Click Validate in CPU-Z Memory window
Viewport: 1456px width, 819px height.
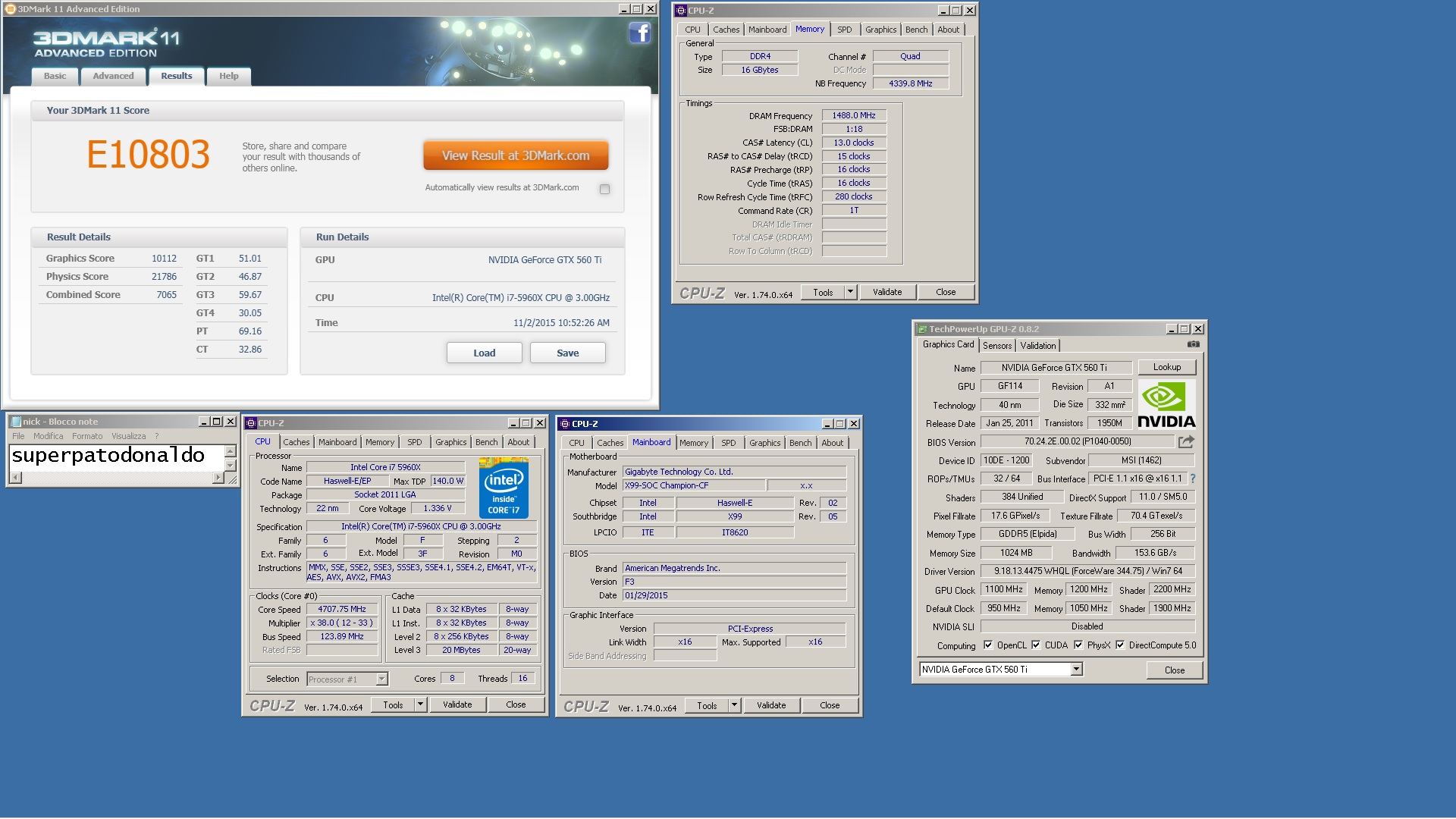point(887,292)
